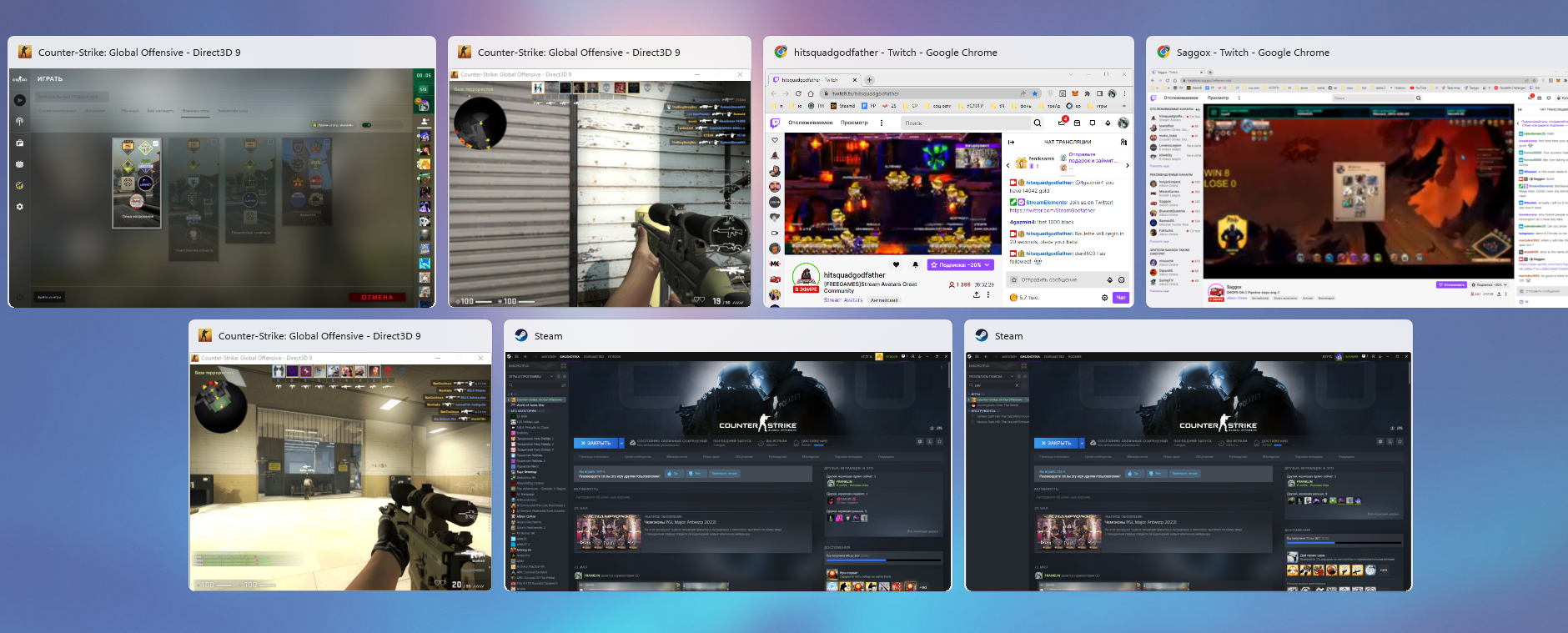Open chat settings gear in hitsquadgodfather Twitch chat

tap(1105, 298)
